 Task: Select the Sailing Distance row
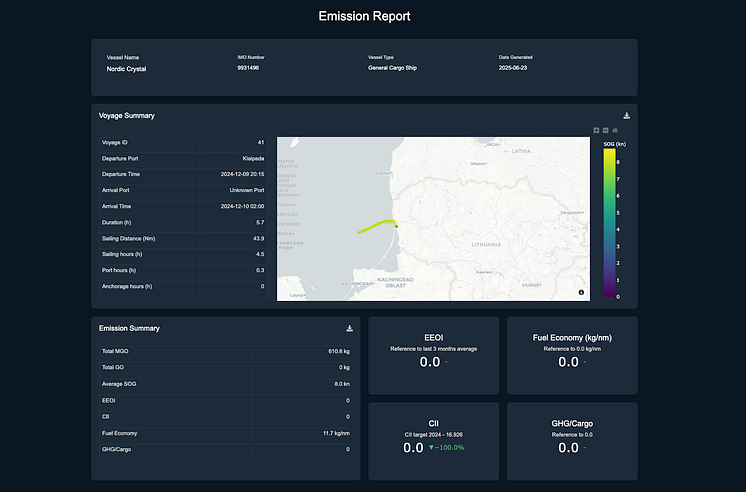[183, 238]
